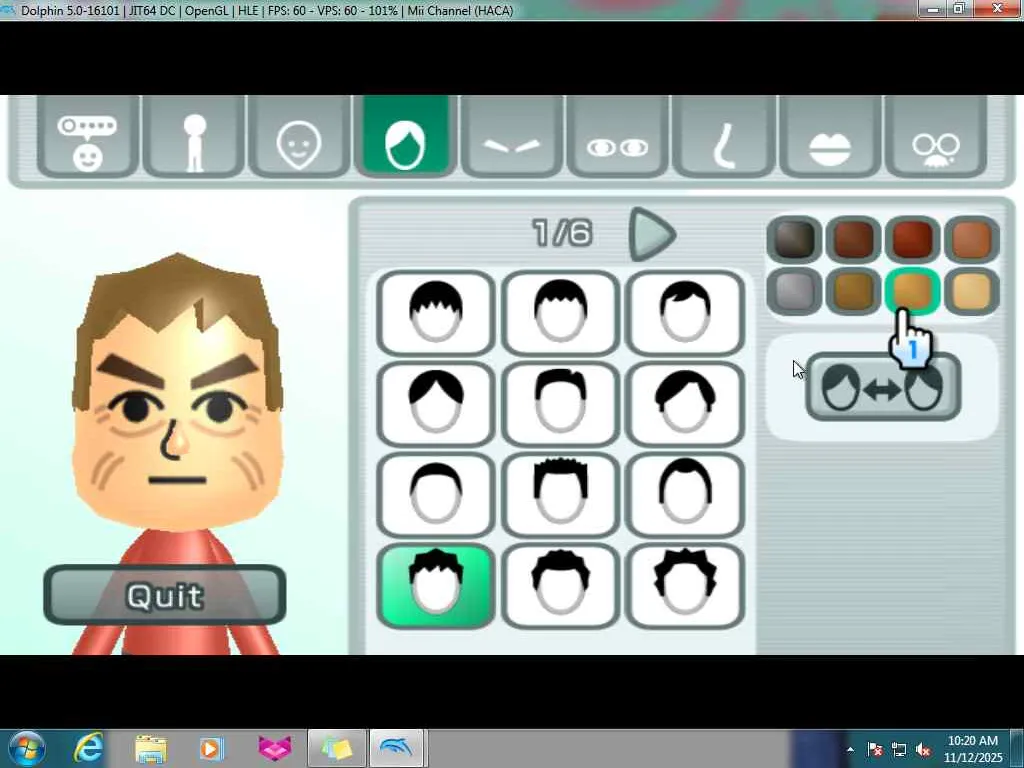Choose the wavy side-part hairstyle, second row right
This screenshot has height=768, width=1024.
684,405
